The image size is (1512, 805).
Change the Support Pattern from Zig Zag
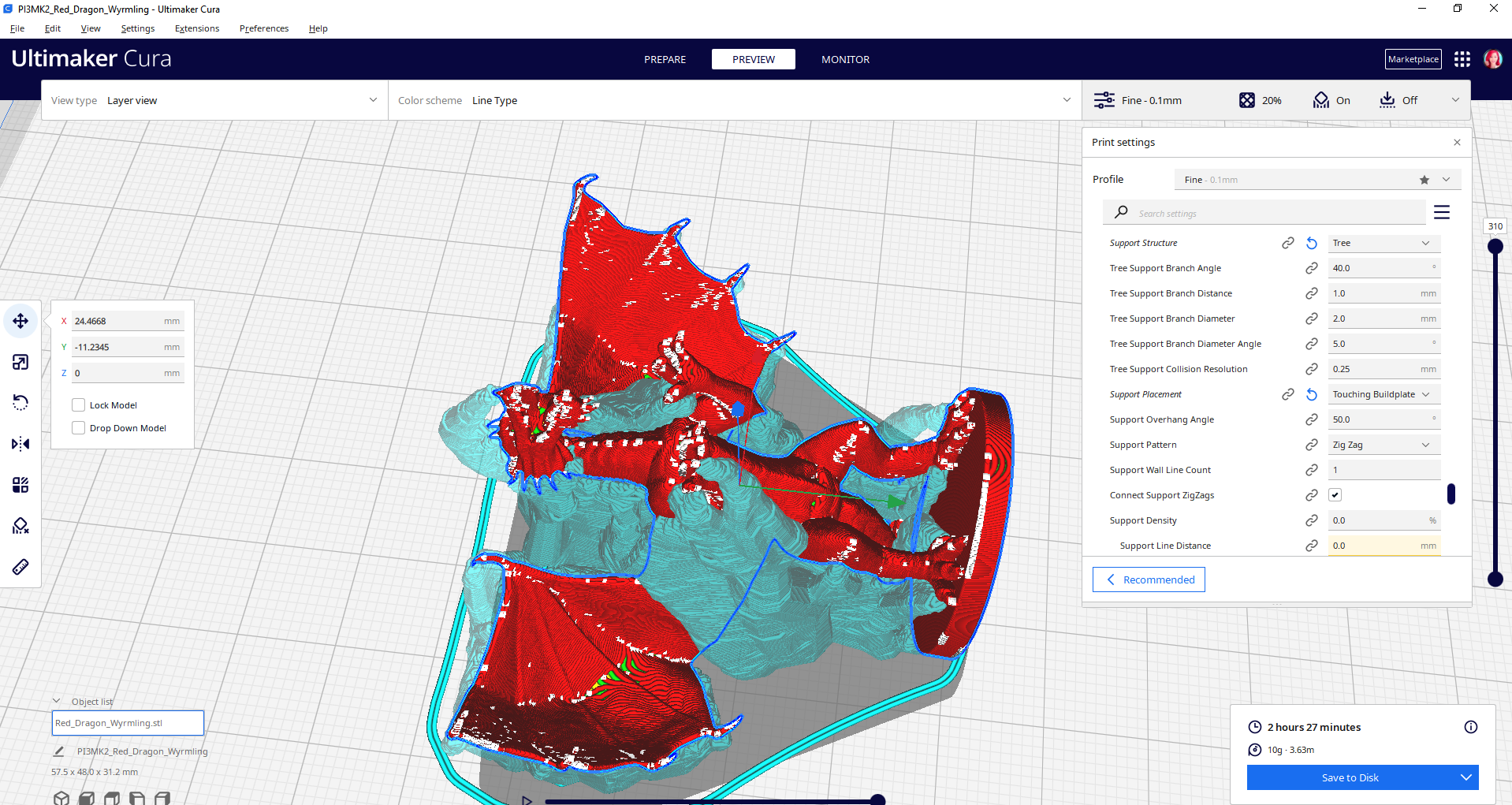pos(1383,444)
